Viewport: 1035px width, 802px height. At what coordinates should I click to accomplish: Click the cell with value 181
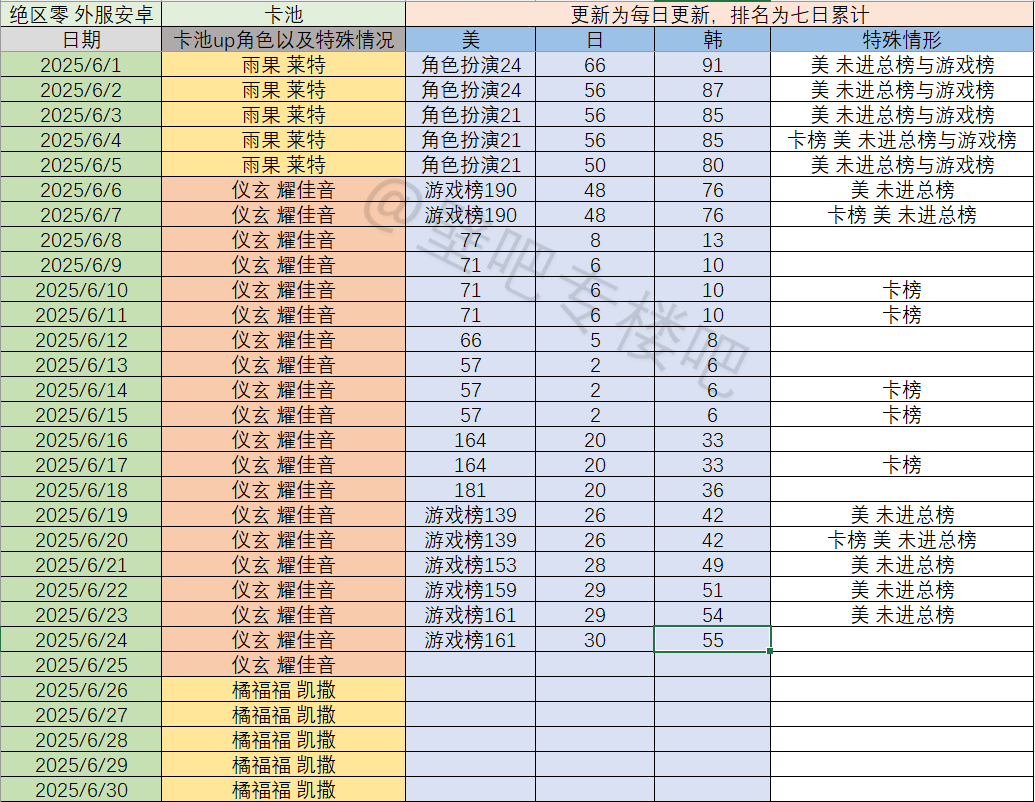point(470,490)
